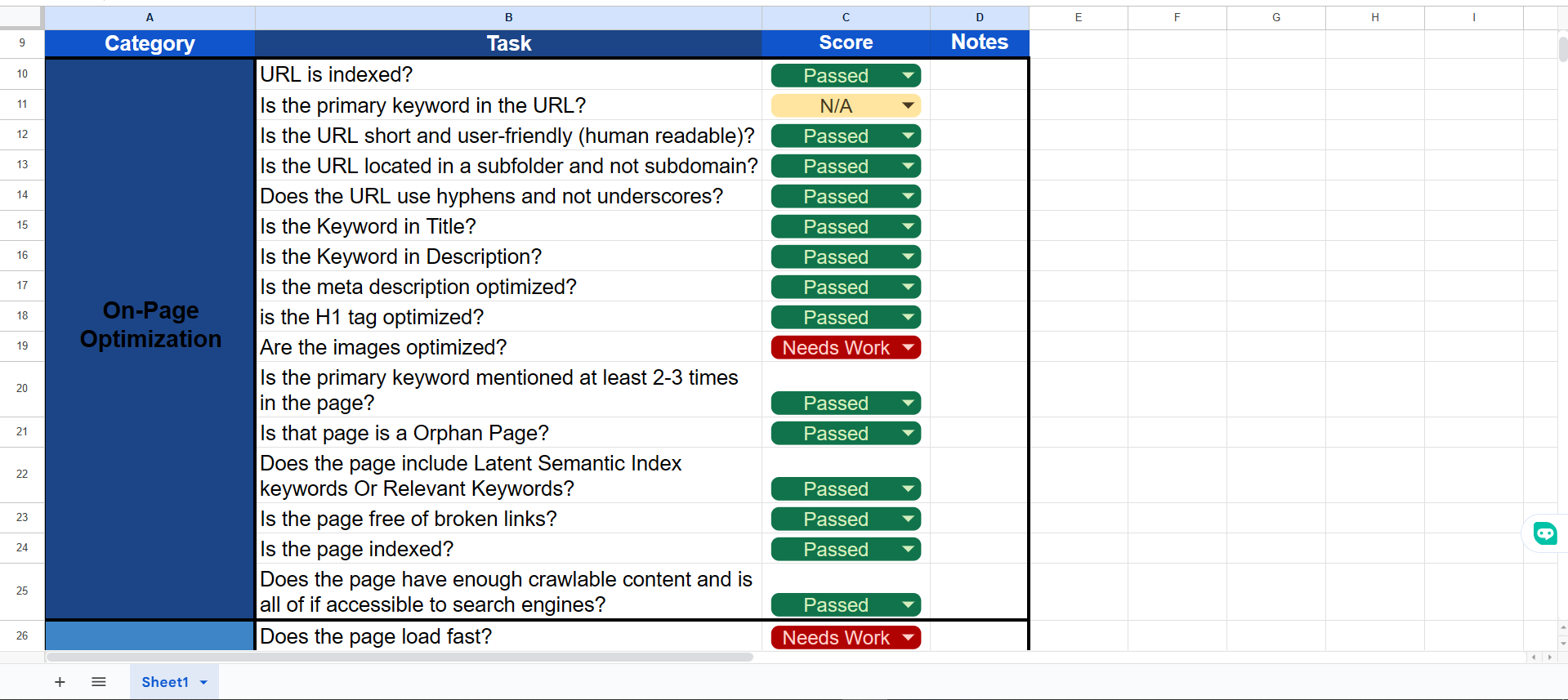Open the N/A score dropdown
Image resolution: width=1568 pixels, height=700 pixels.
click(x=908, y=106)
